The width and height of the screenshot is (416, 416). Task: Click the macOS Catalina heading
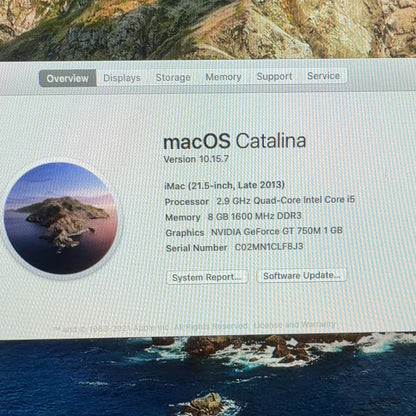(235, 141)
